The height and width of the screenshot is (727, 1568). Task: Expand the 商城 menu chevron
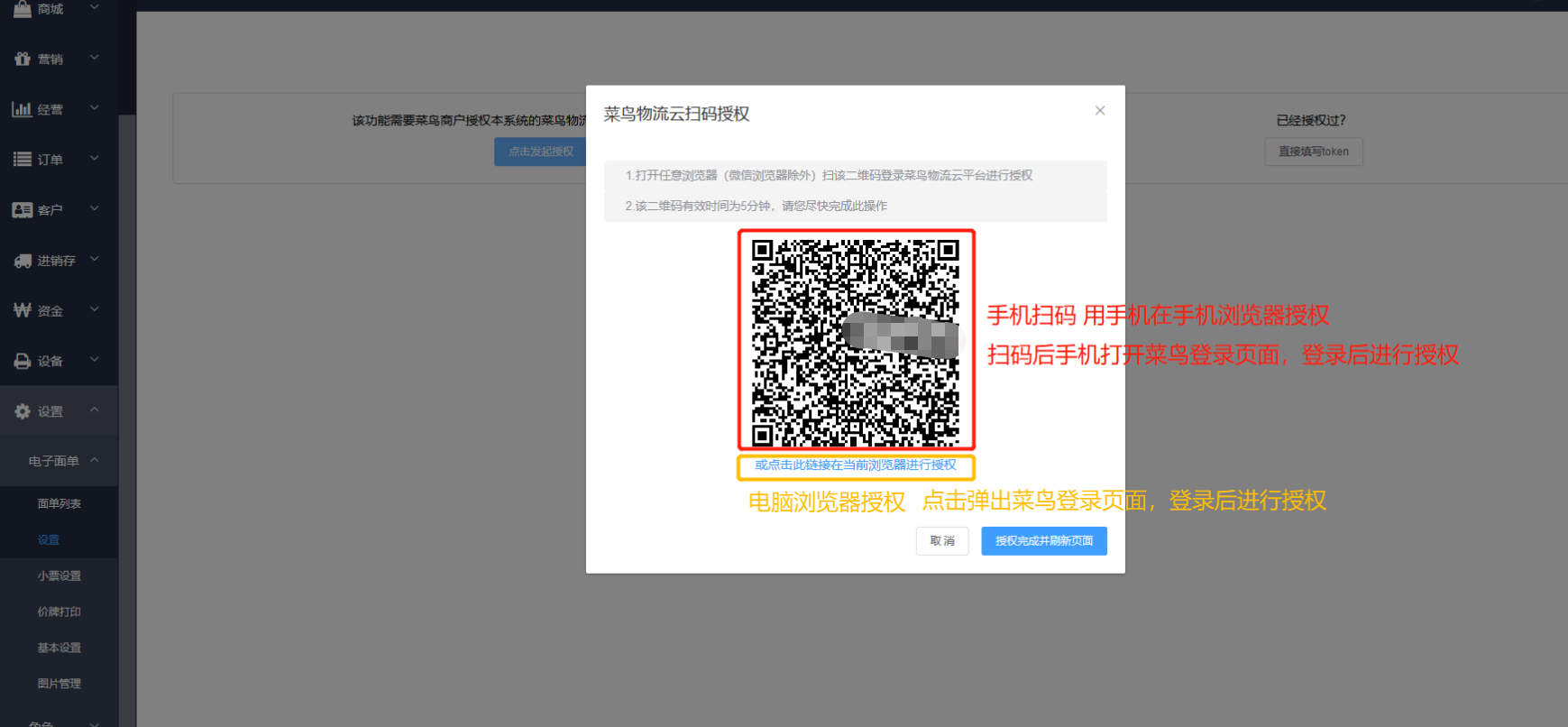tap(95, 7)
